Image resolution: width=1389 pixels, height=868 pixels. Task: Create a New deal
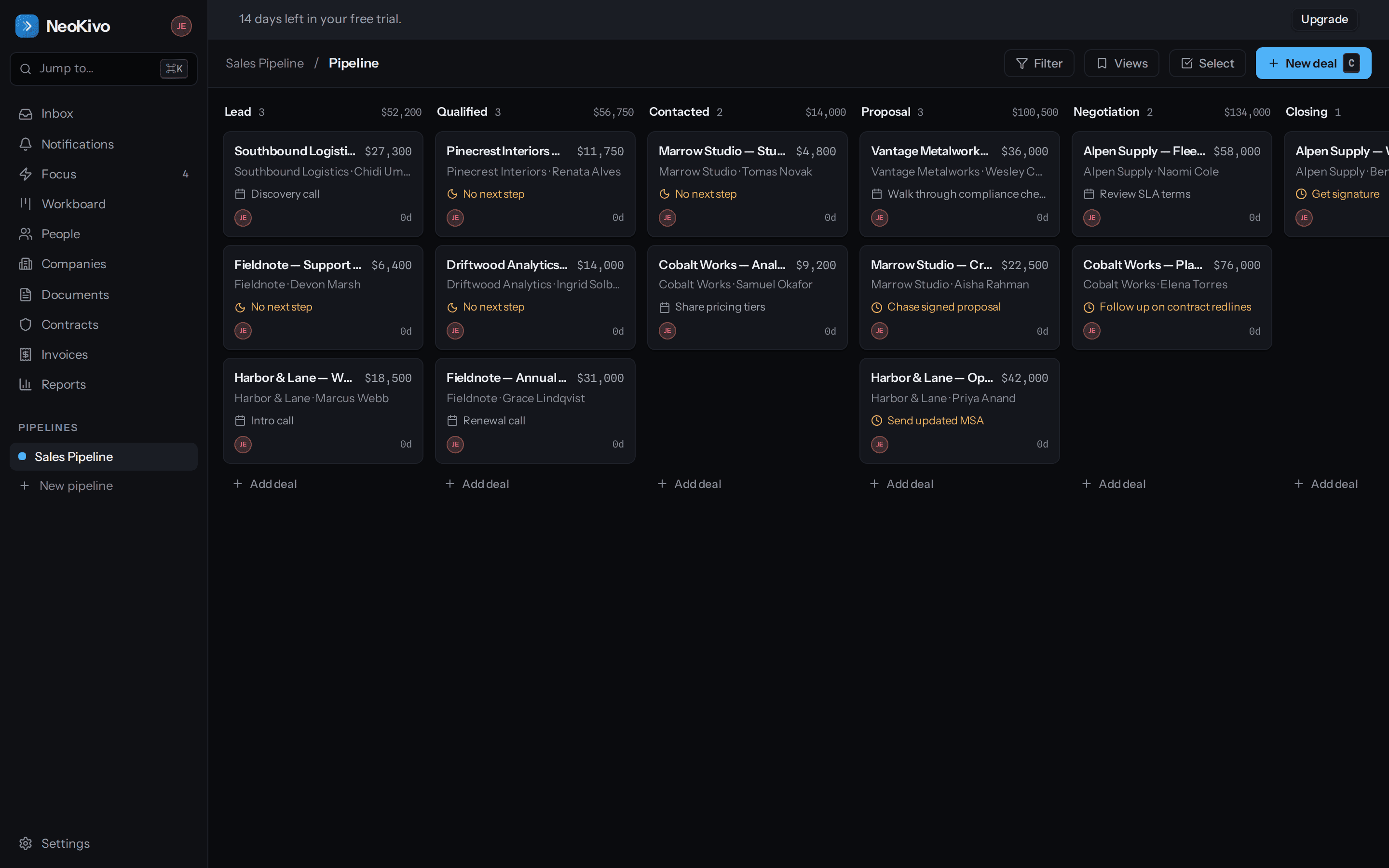coord(1313,63)
